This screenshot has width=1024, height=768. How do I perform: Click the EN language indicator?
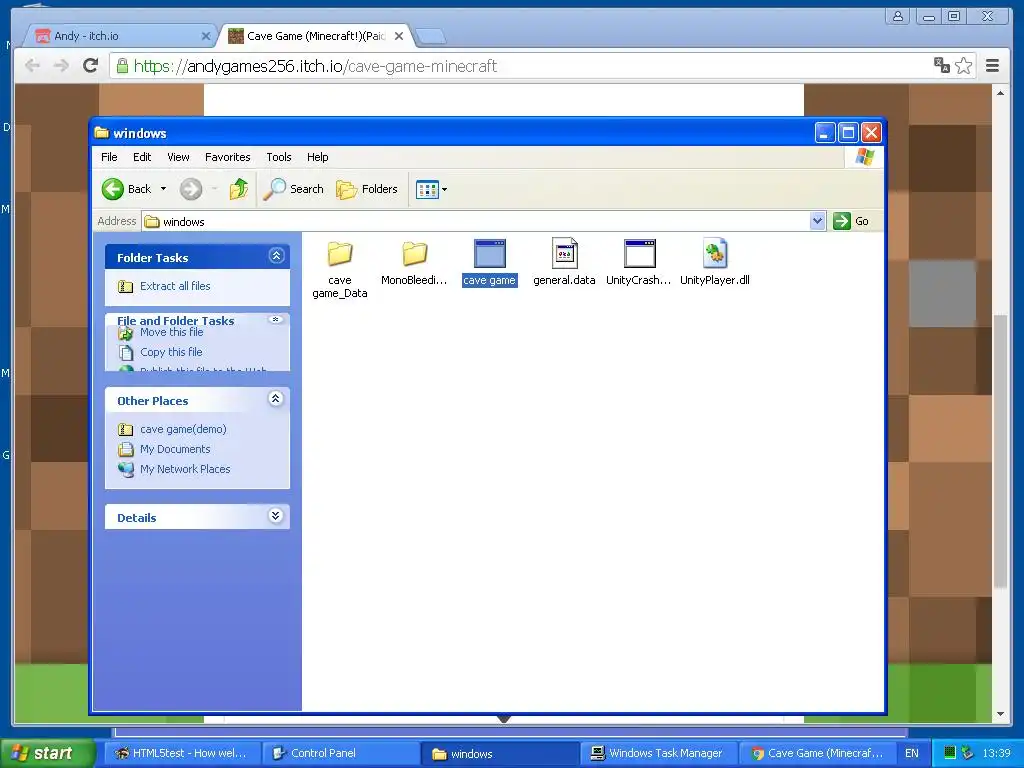pos(912,753)
